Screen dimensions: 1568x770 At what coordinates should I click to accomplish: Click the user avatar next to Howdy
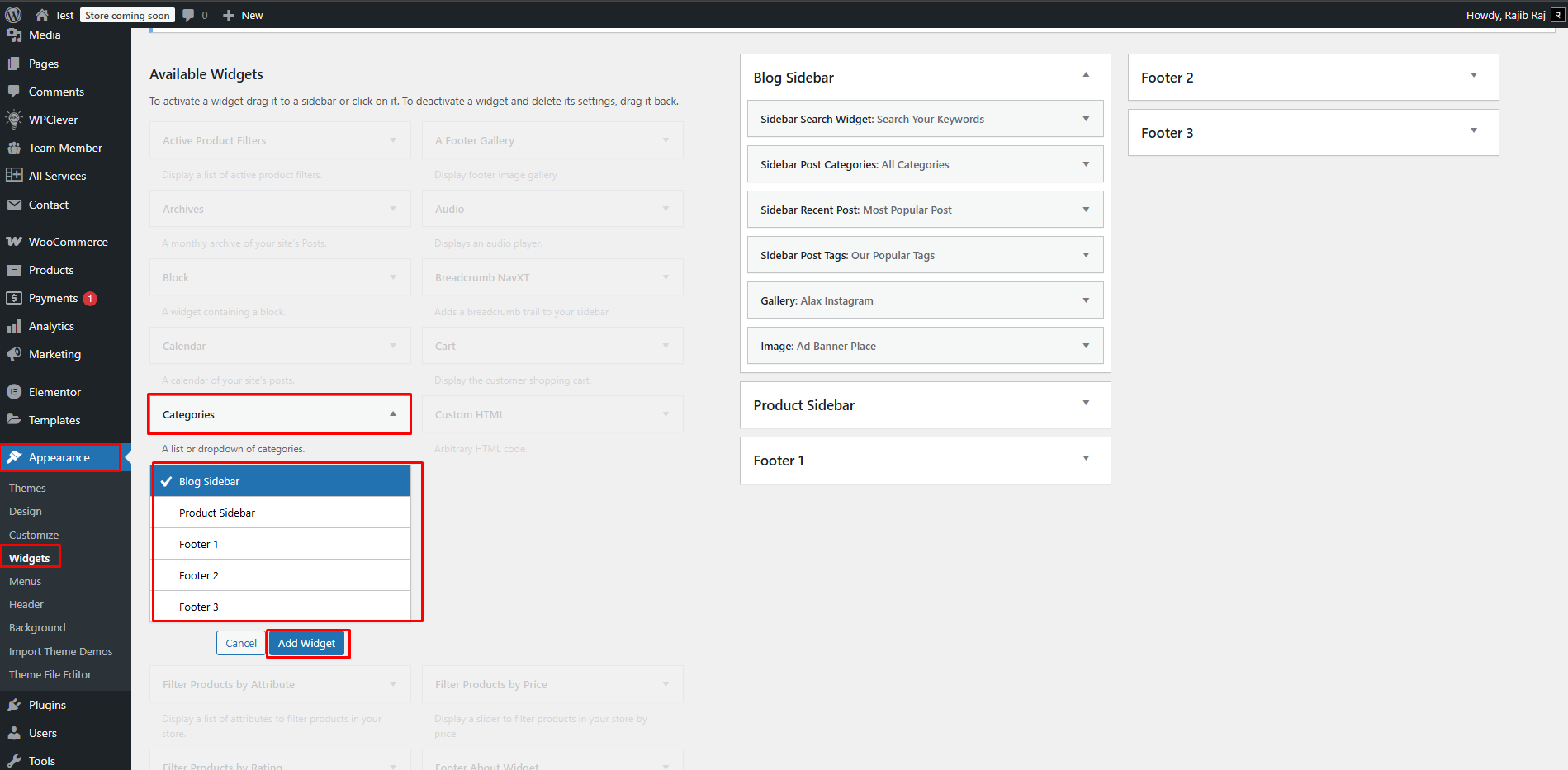[1557, 15]
